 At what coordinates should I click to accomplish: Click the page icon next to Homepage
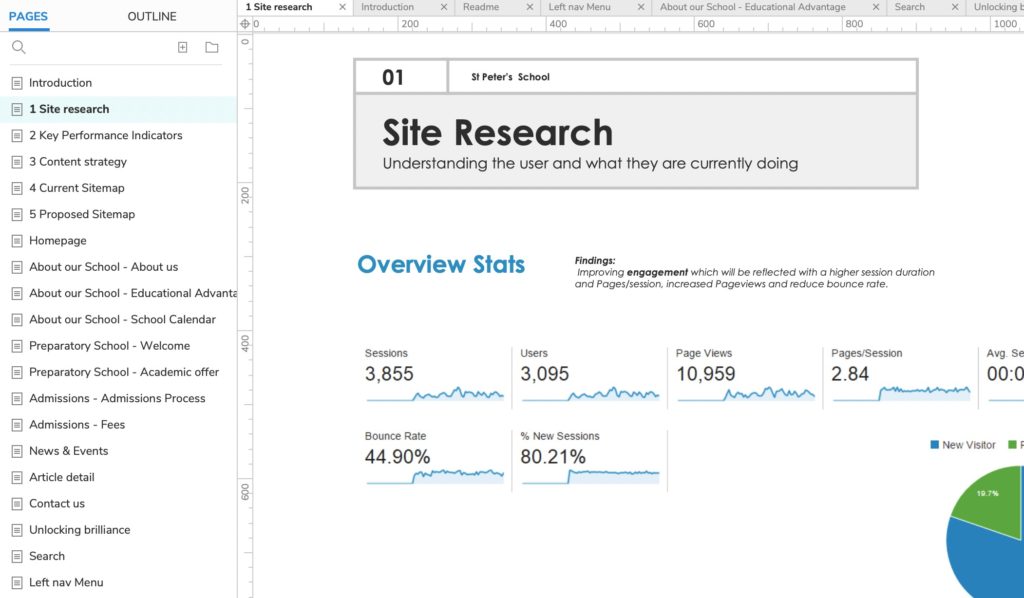point(17,241)
